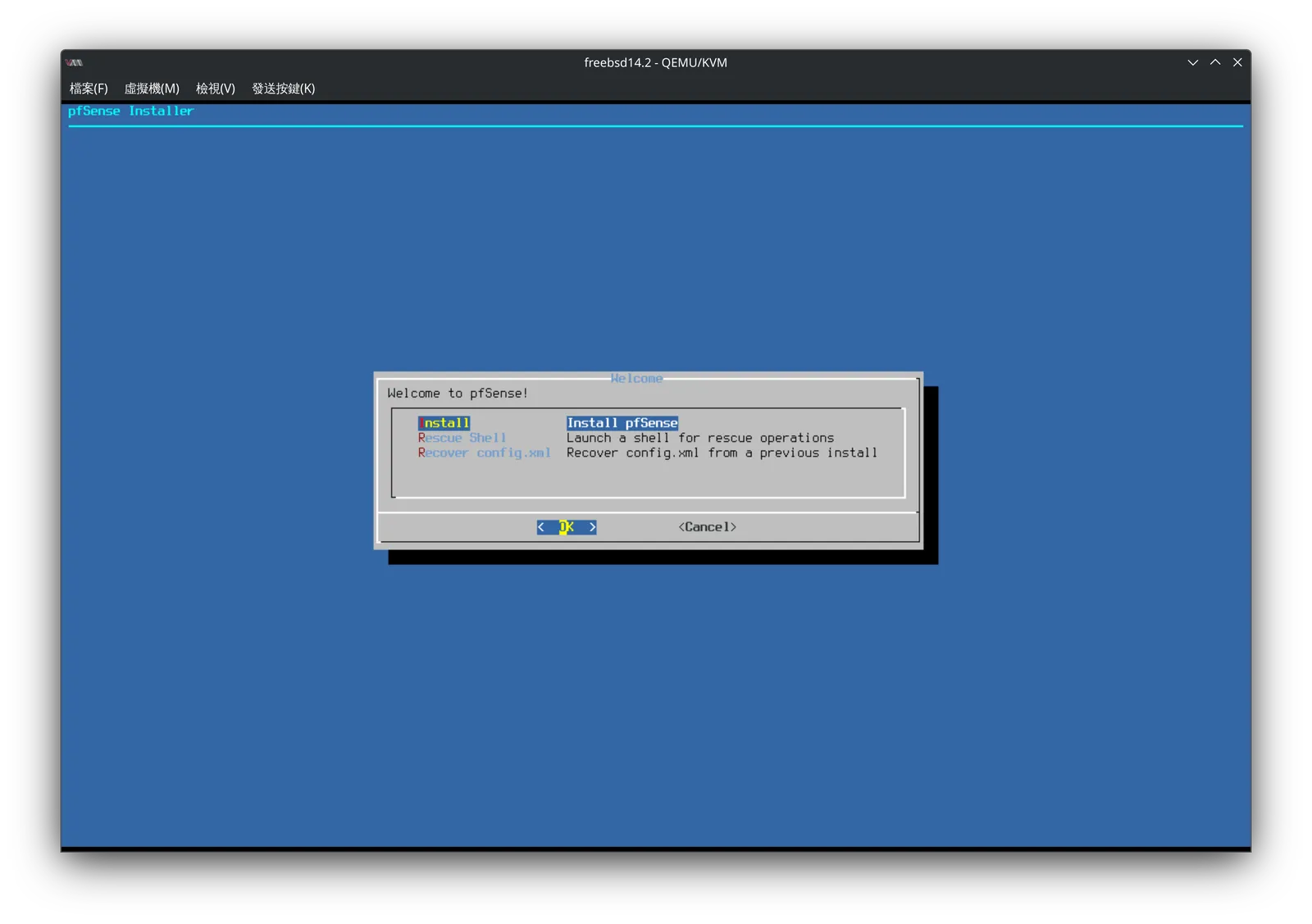Image resolution: width=1312 pixels, height=924 pixels.
Task: Maximize the freebsd14.2 window
Action: point(1215,62)
